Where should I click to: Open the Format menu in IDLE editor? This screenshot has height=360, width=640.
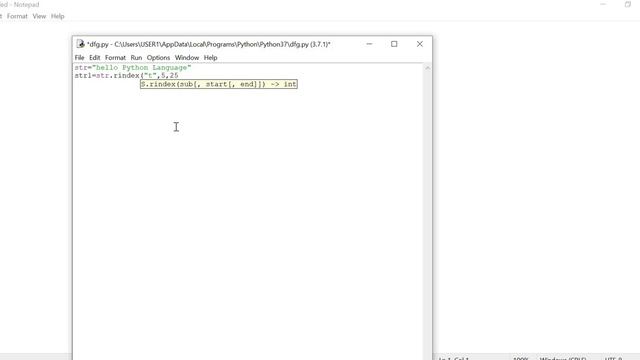115,58
